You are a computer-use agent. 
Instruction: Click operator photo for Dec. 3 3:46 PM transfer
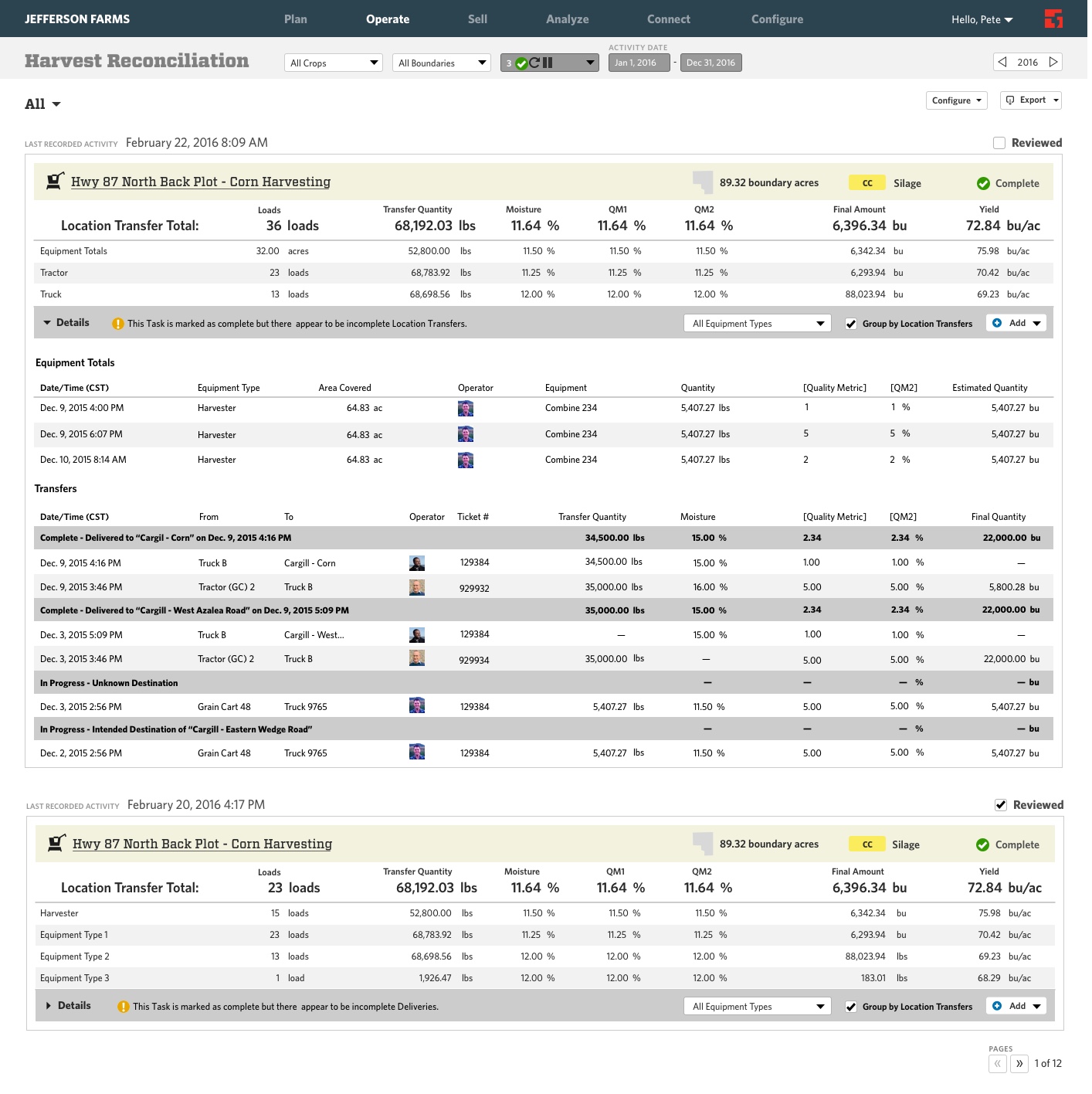[417, 658]
